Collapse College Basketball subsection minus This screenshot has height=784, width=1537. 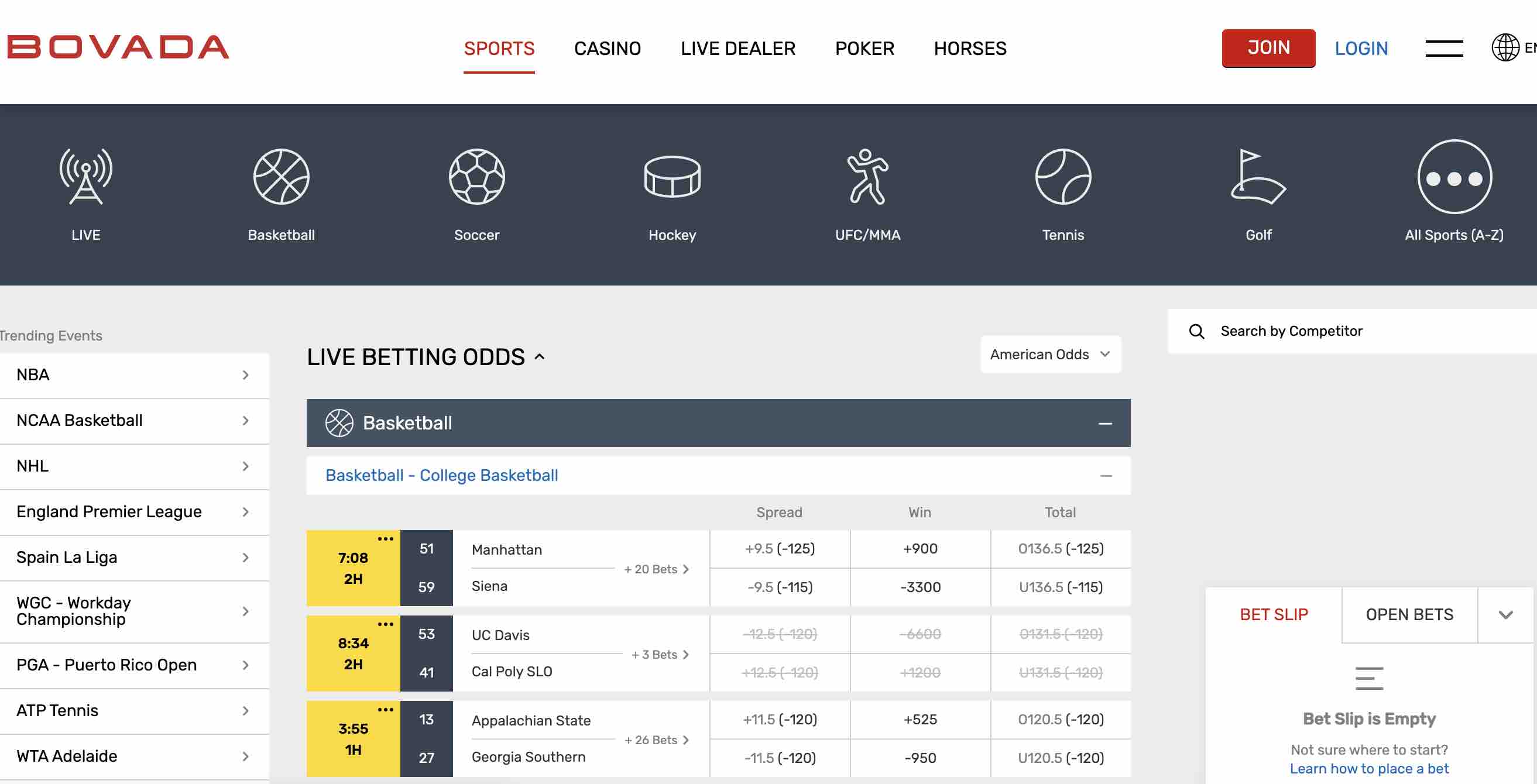click(x=1106, y=476)
